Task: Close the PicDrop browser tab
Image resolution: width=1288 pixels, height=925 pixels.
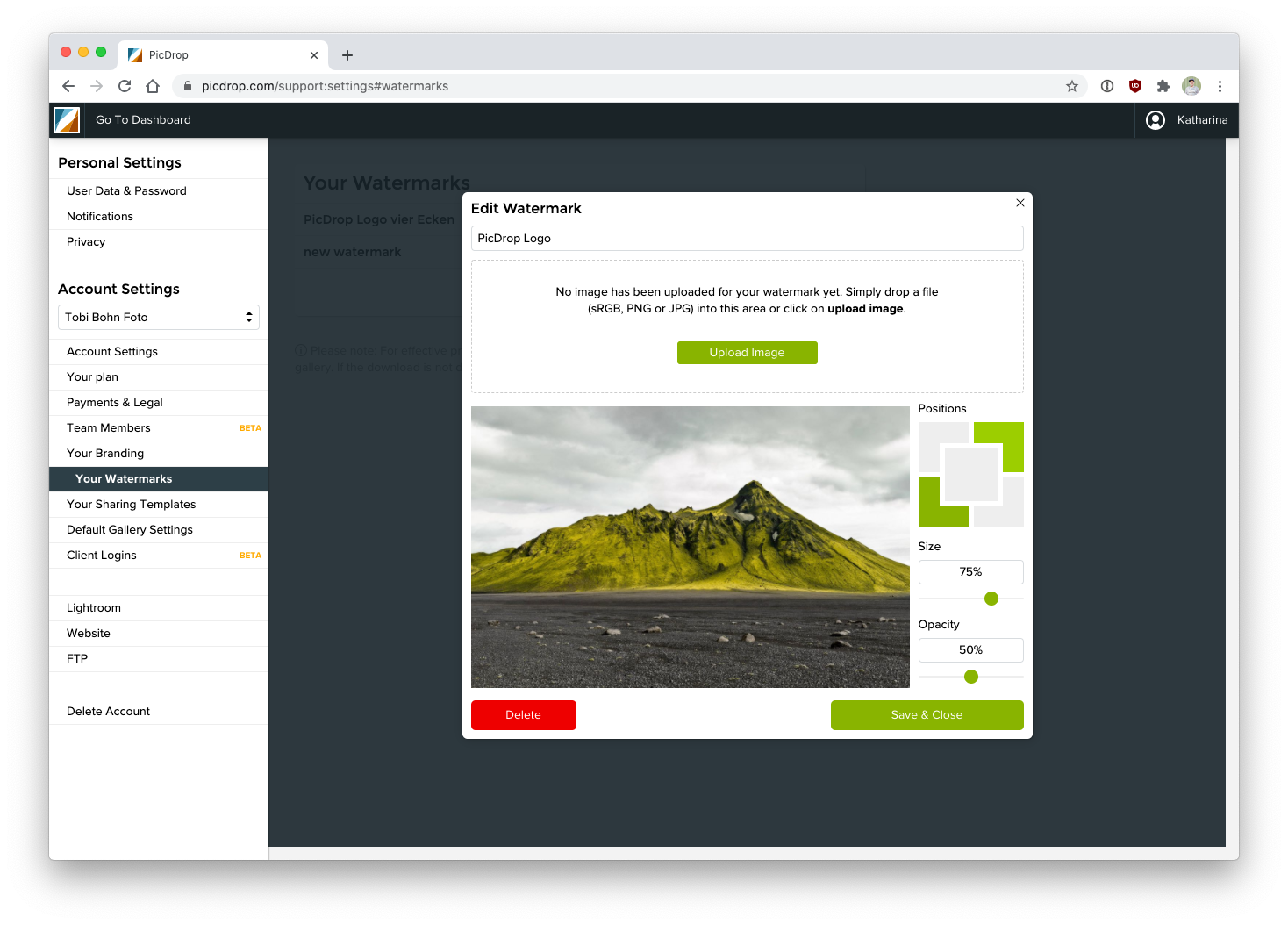Action: (x=314, y=55)
